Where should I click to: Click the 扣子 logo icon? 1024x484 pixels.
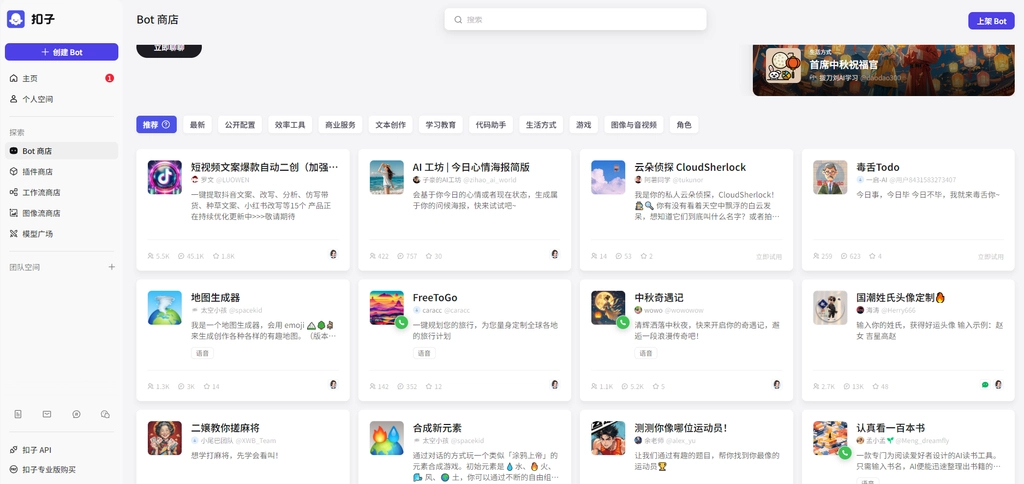pos(16,19)
